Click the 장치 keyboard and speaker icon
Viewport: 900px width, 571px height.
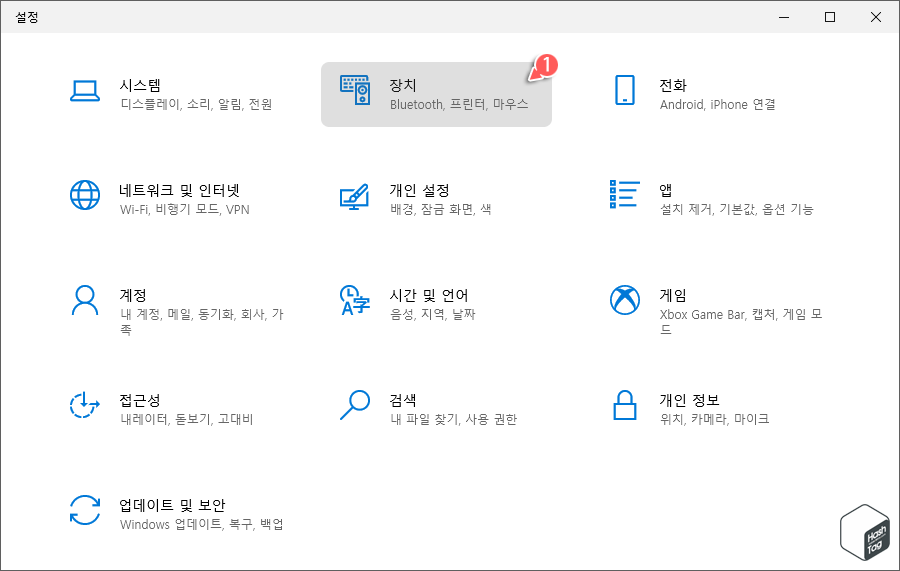[355, 90]
